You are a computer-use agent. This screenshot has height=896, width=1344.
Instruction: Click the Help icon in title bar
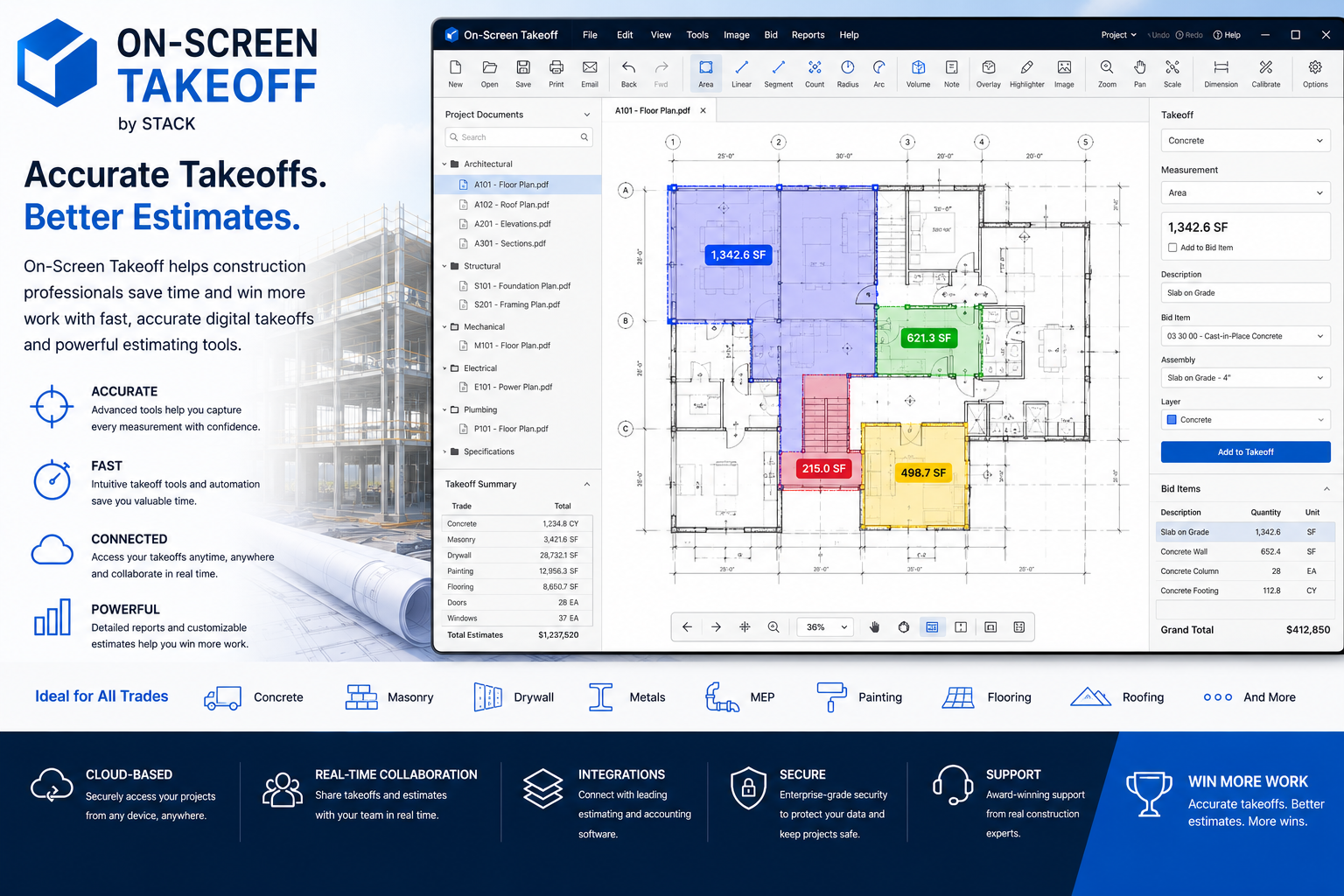1227,35
